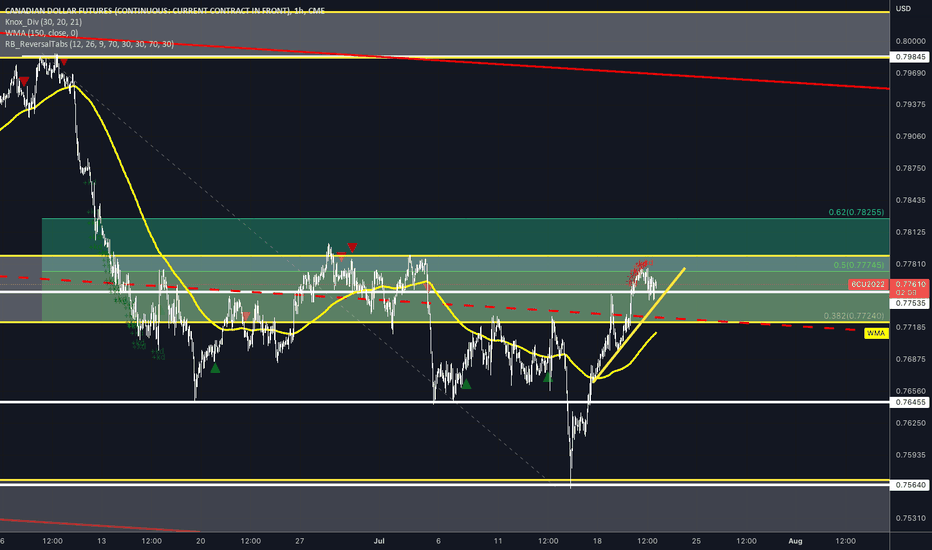Click the Canadian Dollar Futures chart title
The width and height of the screenshot is (932, 550).
165,11
